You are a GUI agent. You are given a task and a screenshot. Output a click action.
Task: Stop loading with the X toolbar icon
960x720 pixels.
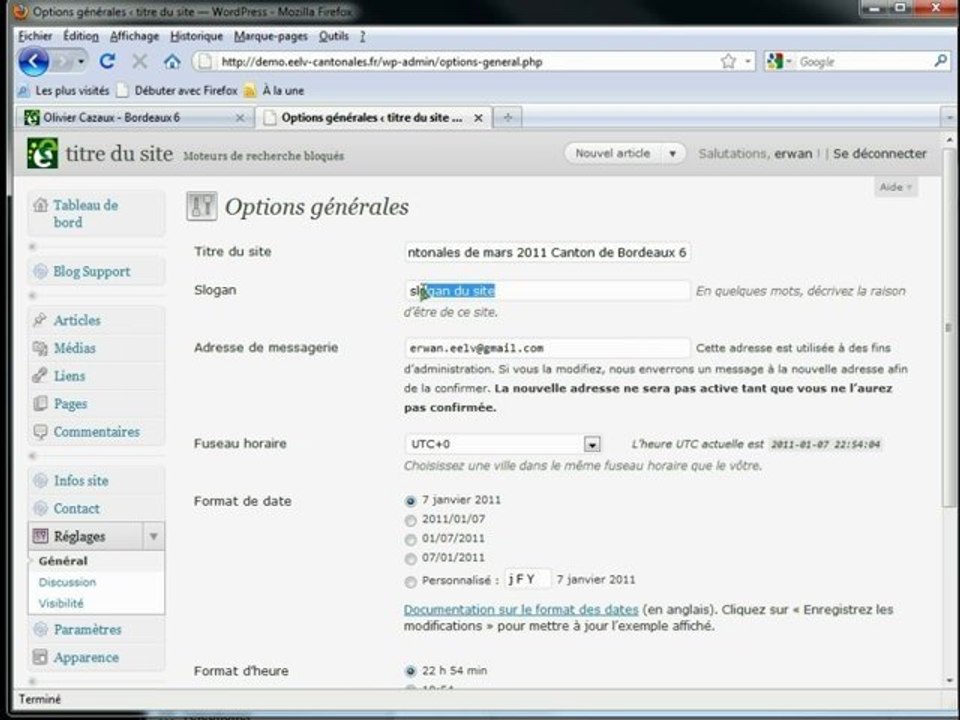pos(140,61)
